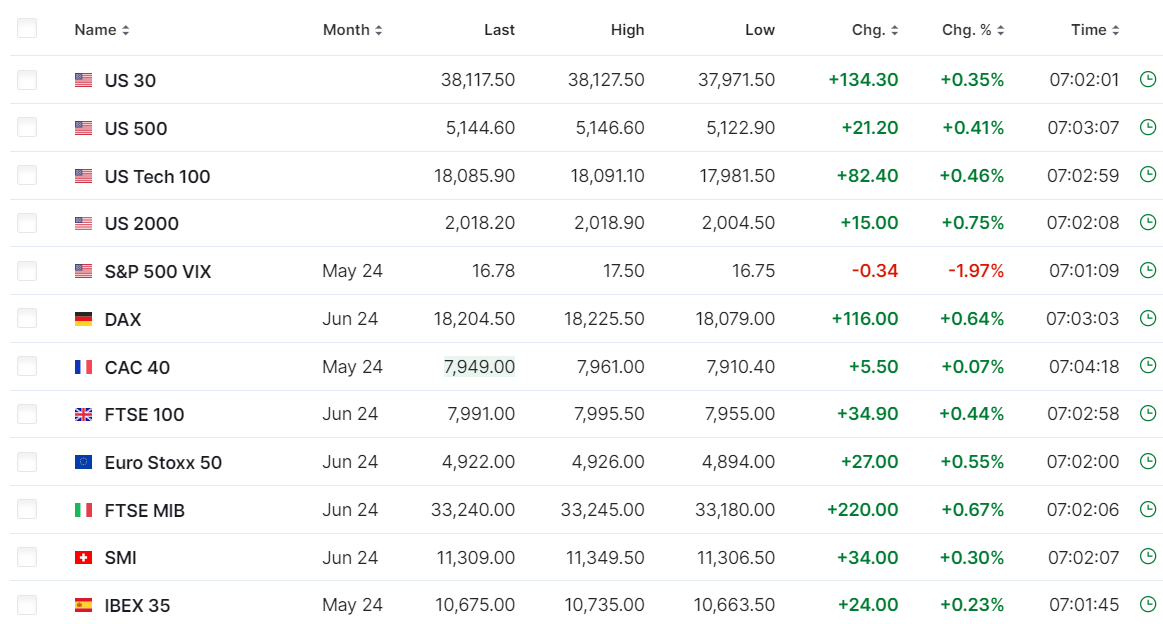
Task: Click the clock icon in IBEX 35 row
Action: (1147, 604)
